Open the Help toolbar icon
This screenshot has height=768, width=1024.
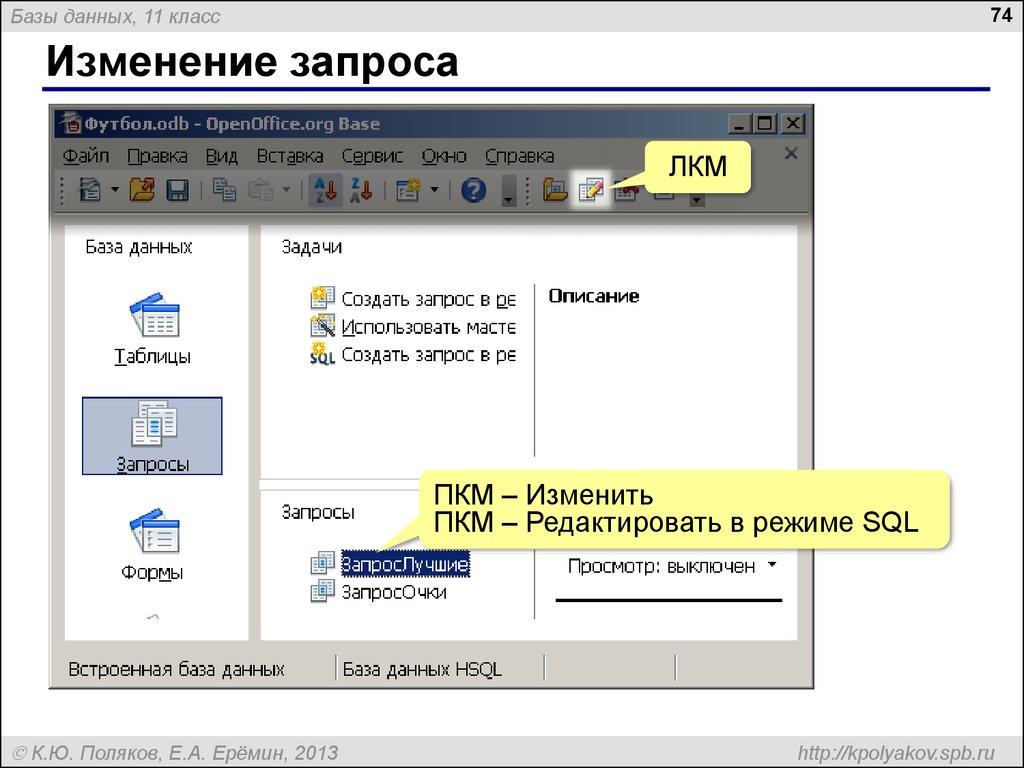point(471,190)
